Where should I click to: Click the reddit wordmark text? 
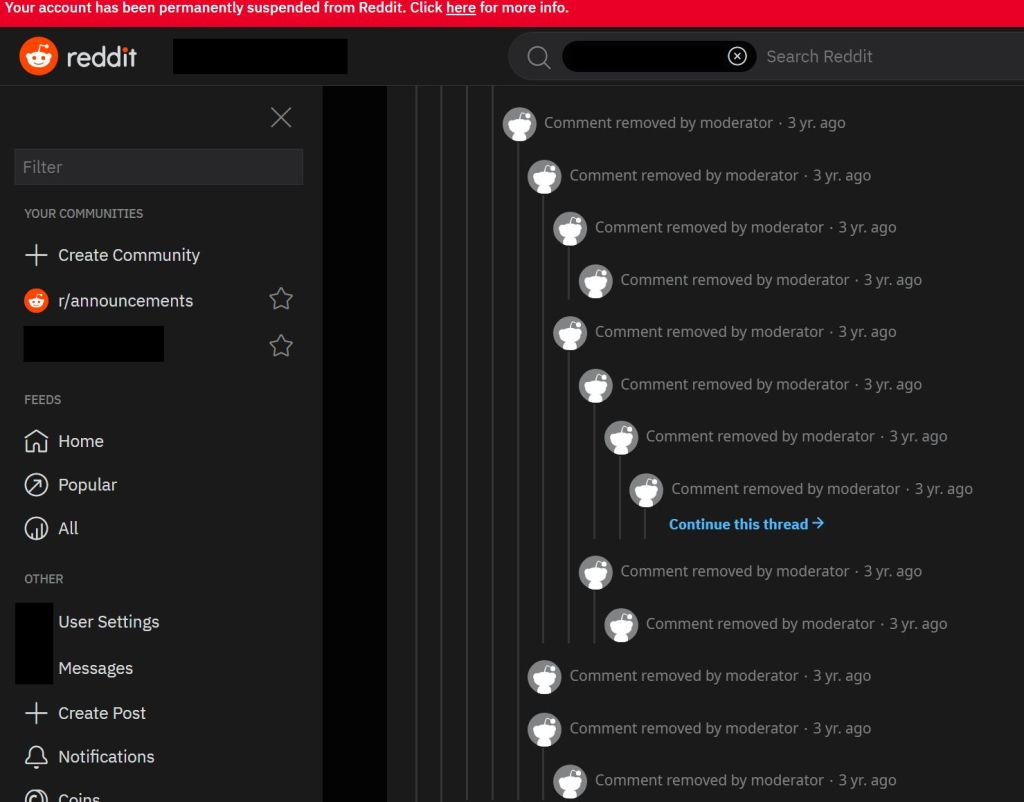pyautogui.click(x=102, y=57)
